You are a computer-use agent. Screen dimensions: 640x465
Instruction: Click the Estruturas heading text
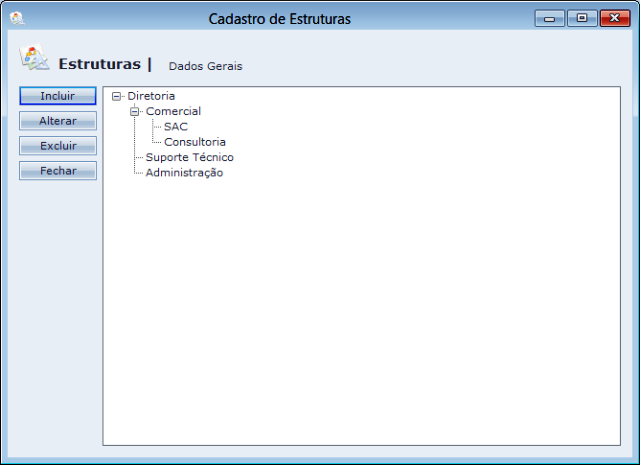pyautogui.click(x=100, y=64)
